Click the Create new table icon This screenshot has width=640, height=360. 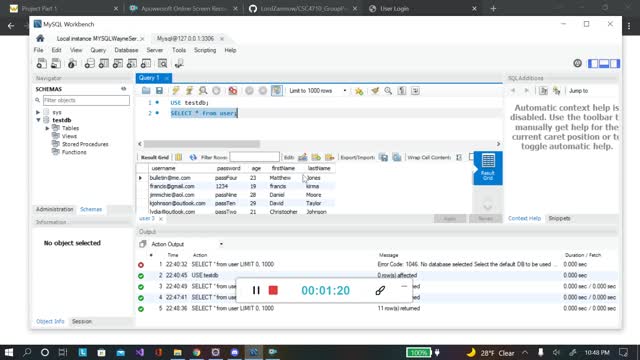pyautogui.click(x=104, y=63)
